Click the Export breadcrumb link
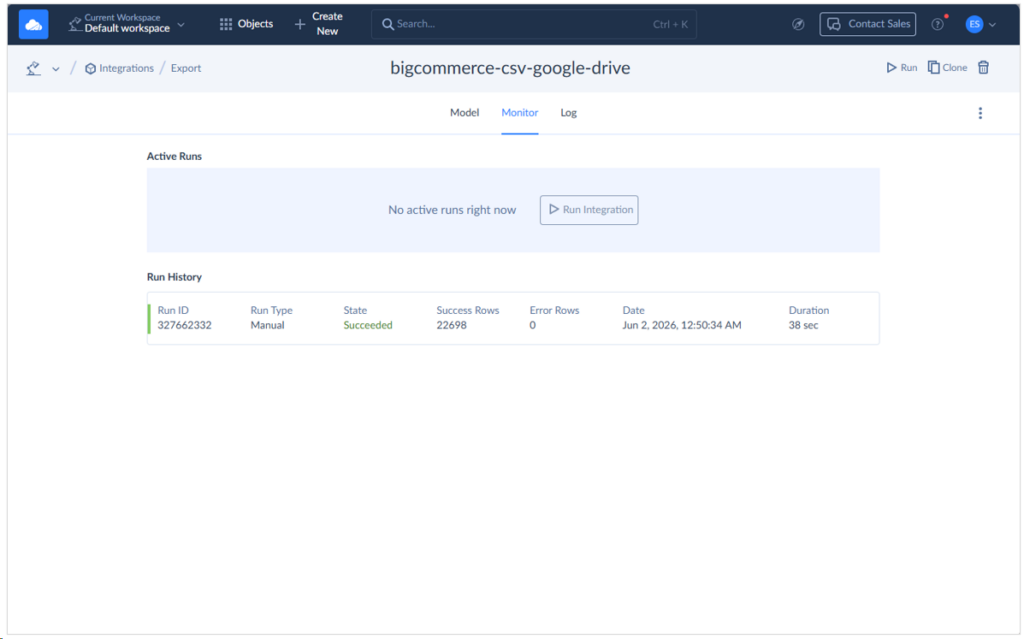The height and width of the screenshot is (639, 1024). click(x=186, y=68)
